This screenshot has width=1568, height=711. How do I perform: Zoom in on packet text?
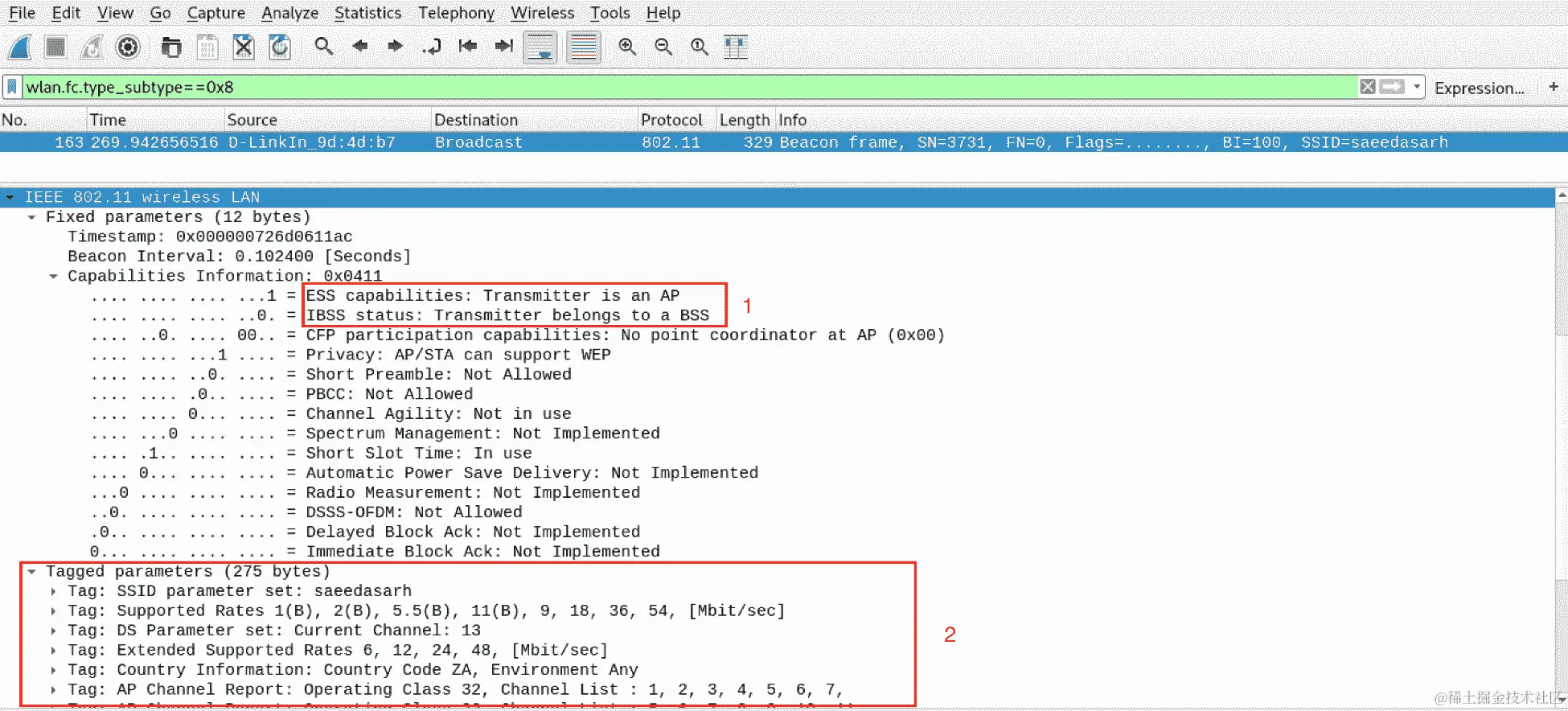tap(627, 47)
